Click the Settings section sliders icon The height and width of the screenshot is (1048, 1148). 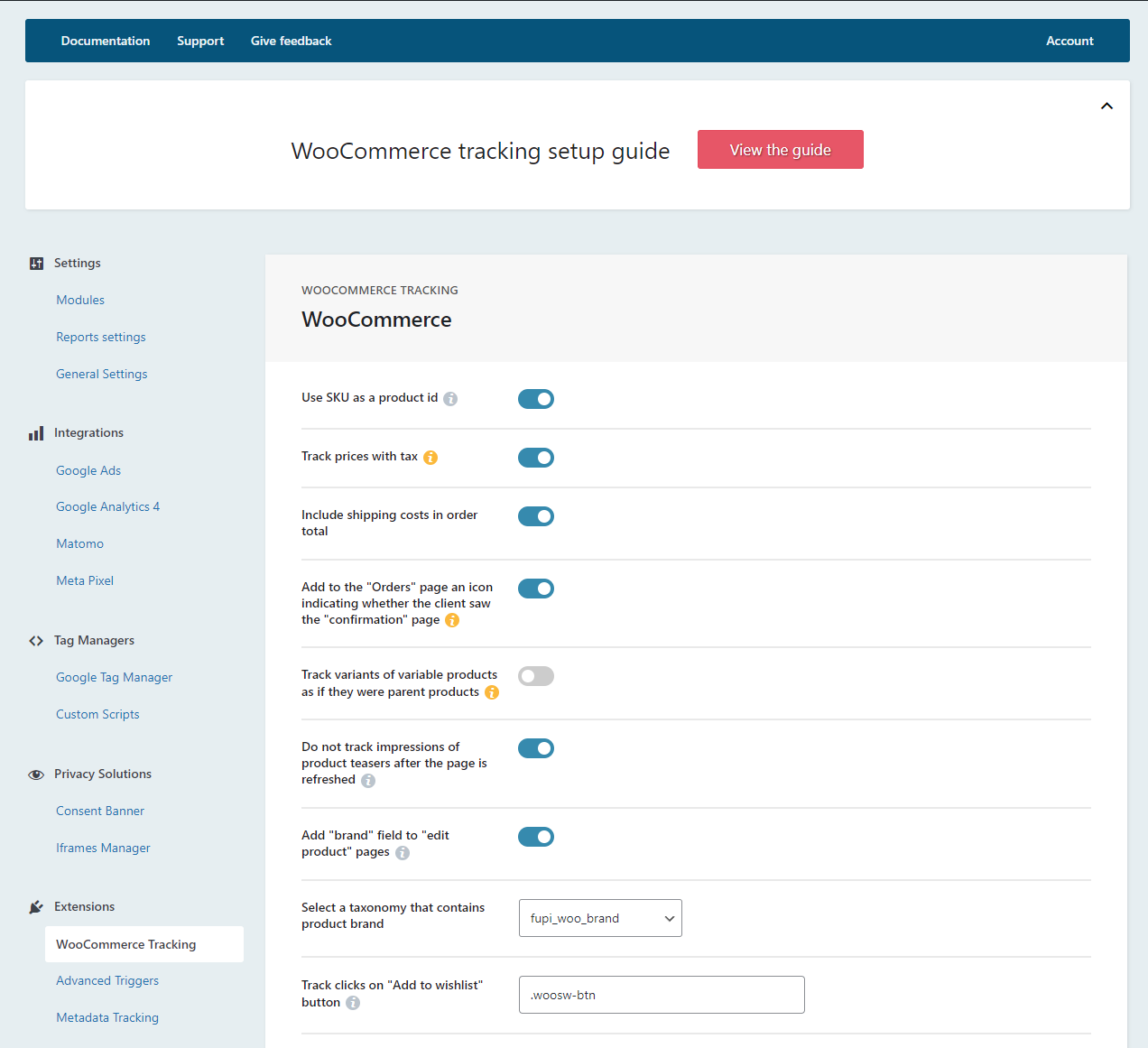pos(36,264)
